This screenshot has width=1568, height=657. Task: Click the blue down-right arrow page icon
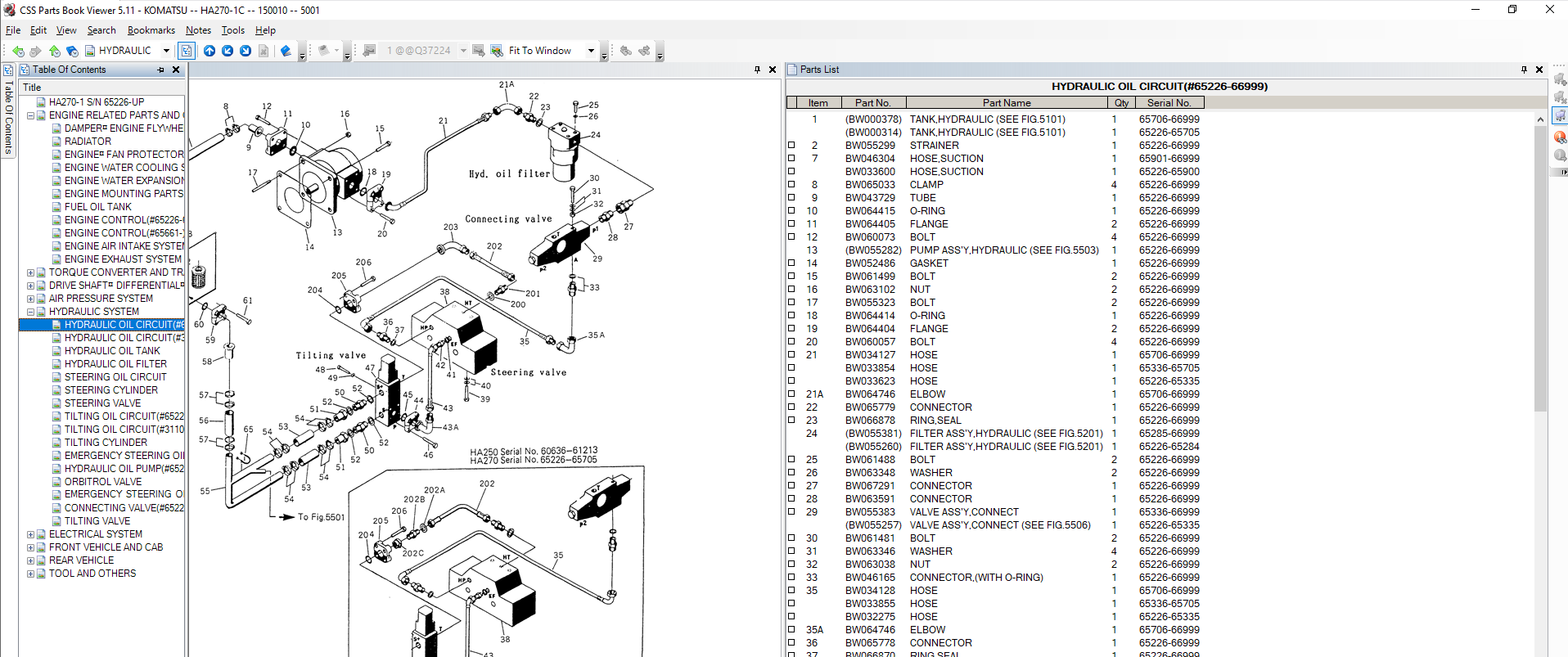click(x=246, y=51)
